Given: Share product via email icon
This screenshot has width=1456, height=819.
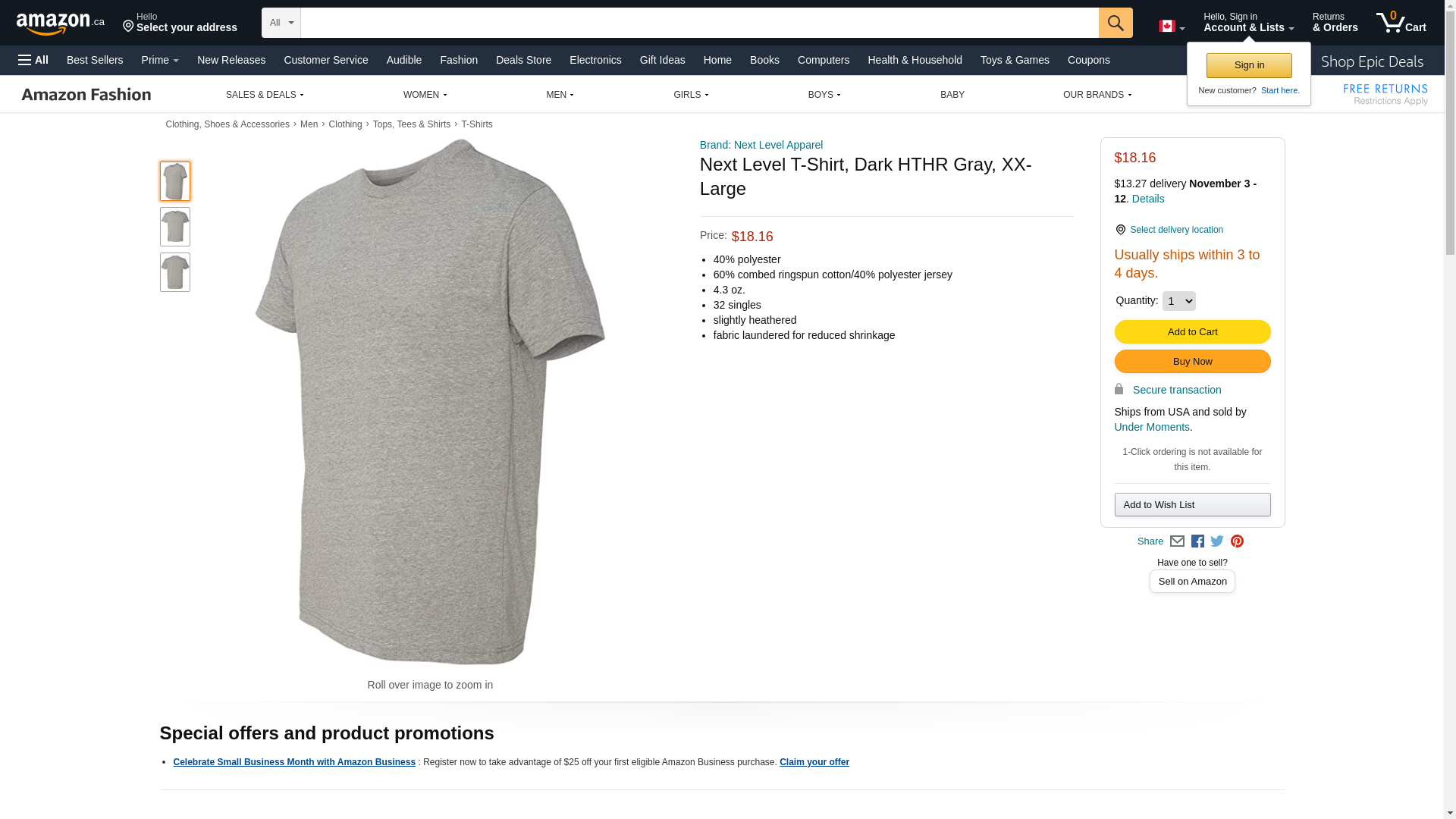Looking at the screenshot, I should pyautogui.click(x=1177, y=541).
